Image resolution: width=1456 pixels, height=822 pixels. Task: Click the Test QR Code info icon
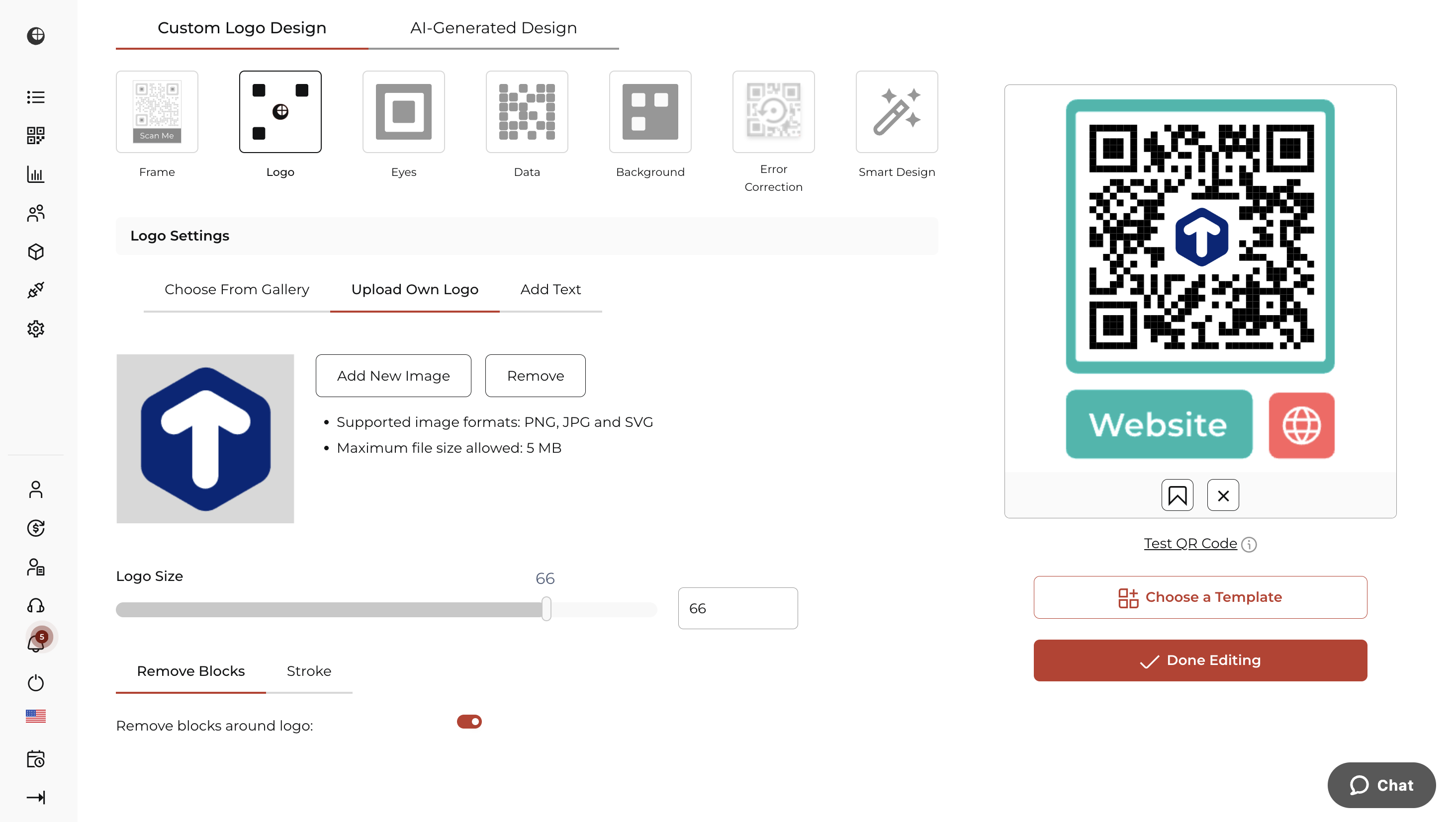click(1249, 545)
